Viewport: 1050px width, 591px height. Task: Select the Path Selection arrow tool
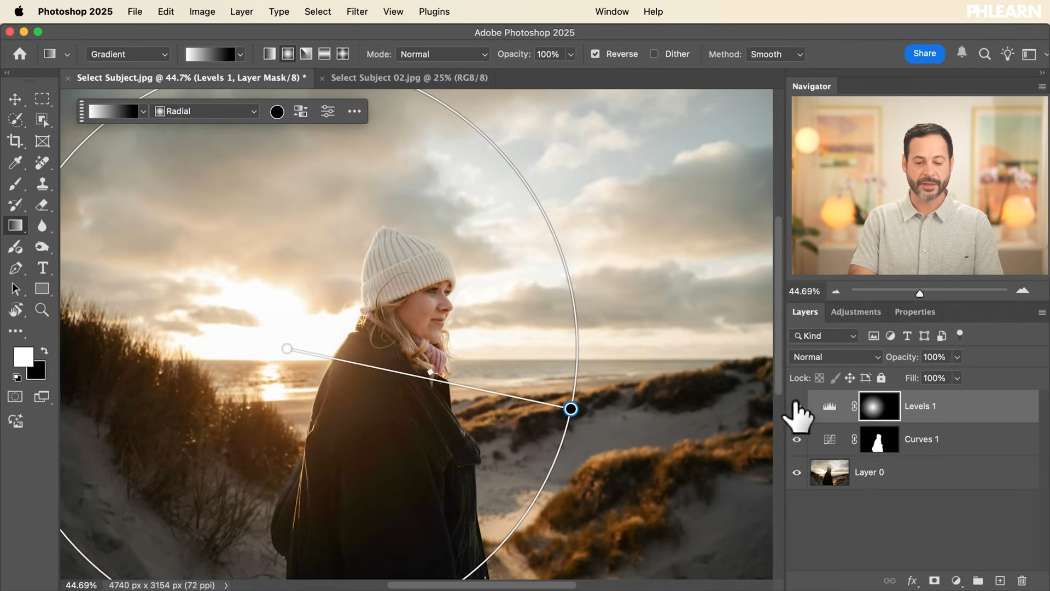[x=15, y=289]
